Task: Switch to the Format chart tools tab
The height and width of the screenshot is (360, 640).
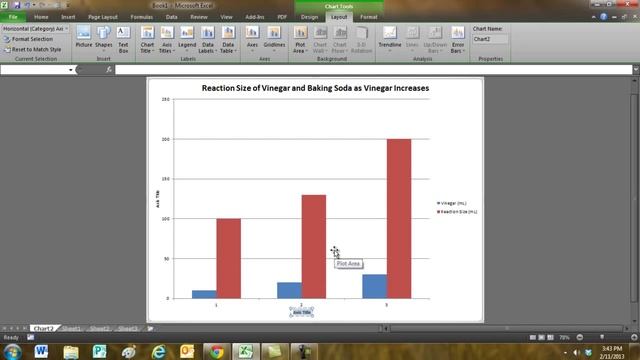Action: tap(369, 17)
